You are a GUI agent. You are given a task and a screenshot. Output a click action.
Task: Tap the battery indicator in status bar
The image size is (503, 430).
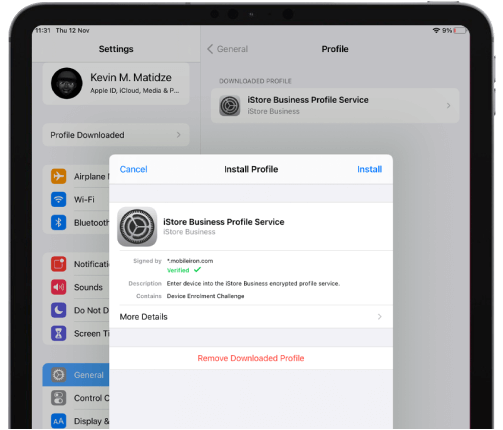pyautogui.click(x=460, y=31)
